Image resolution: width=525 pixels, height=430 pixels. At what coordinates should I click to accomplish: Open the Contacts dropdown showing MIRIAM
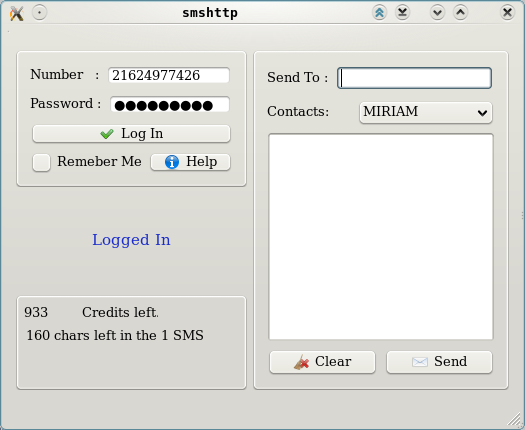(x=426, y=113)
